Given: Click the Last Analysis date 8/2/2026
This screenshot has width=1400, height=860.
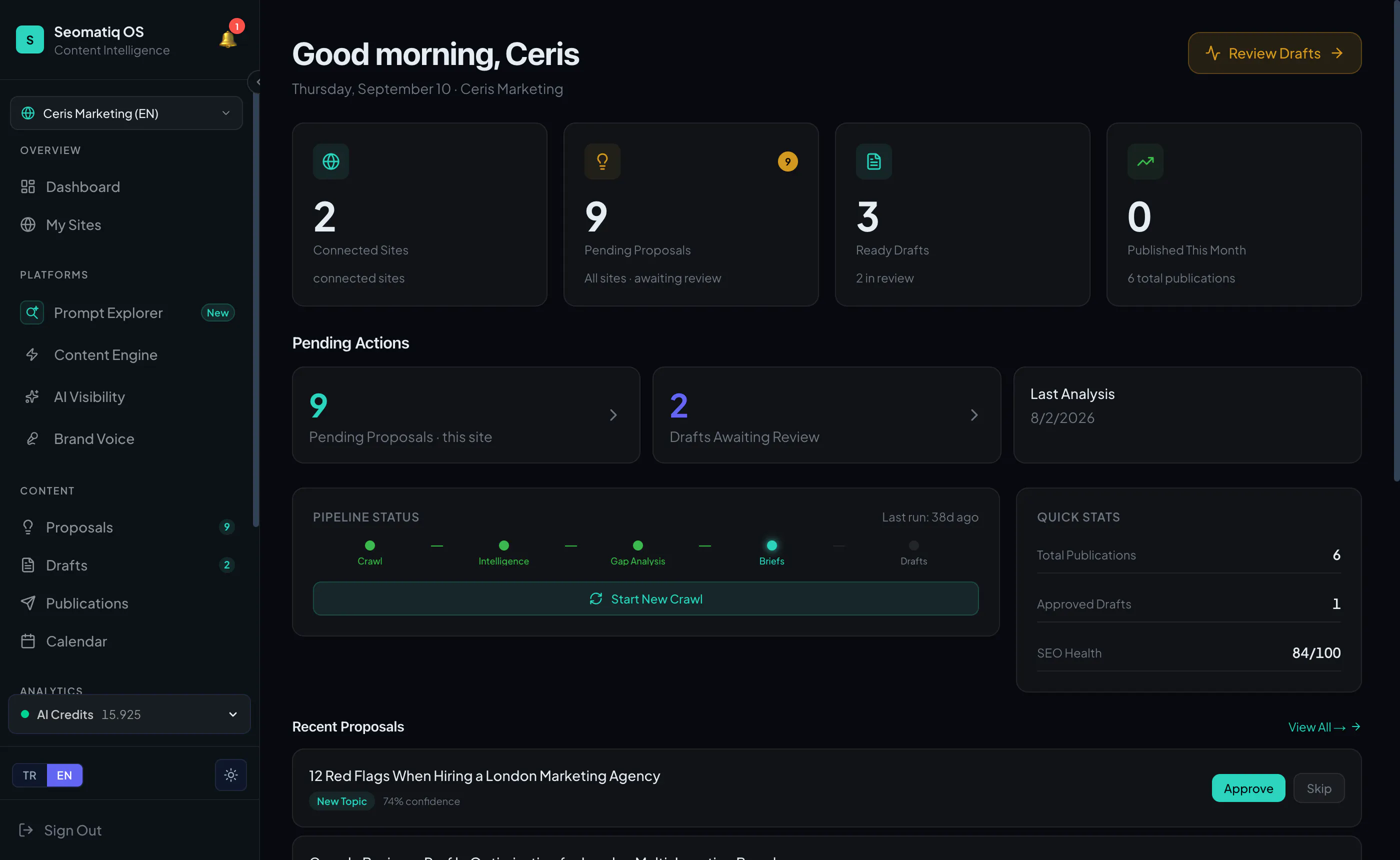Looking at the screenshot, I should pyautogui.click(x=1062, y=418).
